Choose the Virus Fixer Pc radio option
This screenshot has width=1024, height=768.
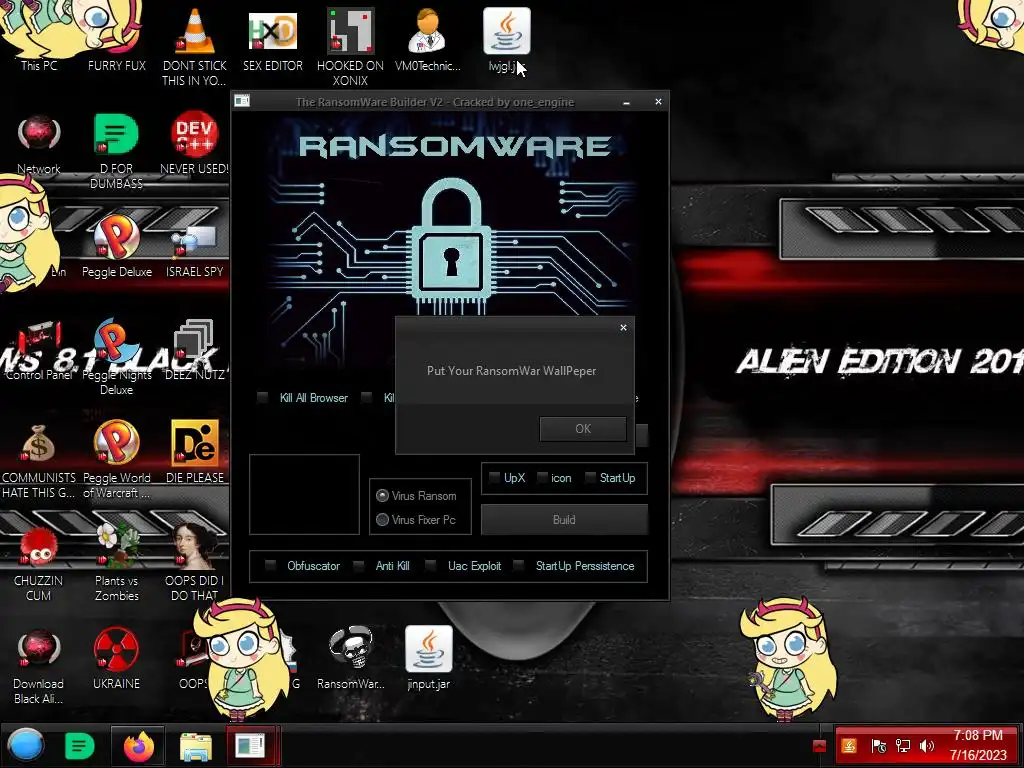point(383,520)
